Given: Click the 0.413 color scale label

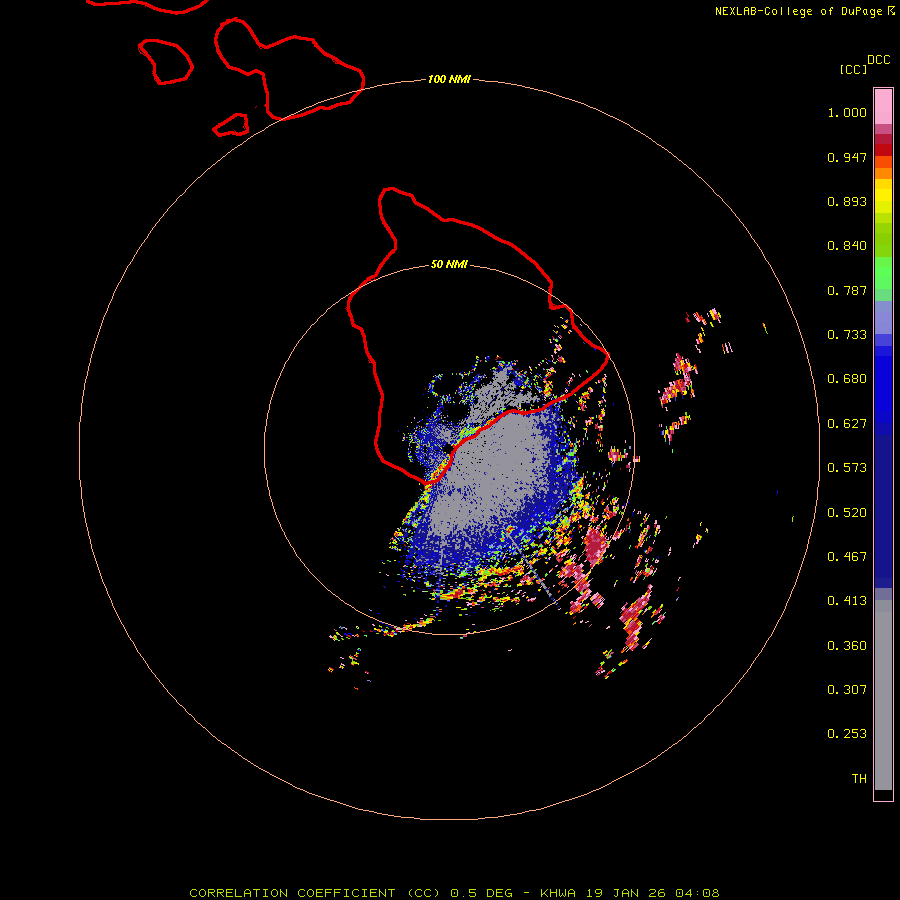Looking at the screenshot, I should [x=847, y=601].
